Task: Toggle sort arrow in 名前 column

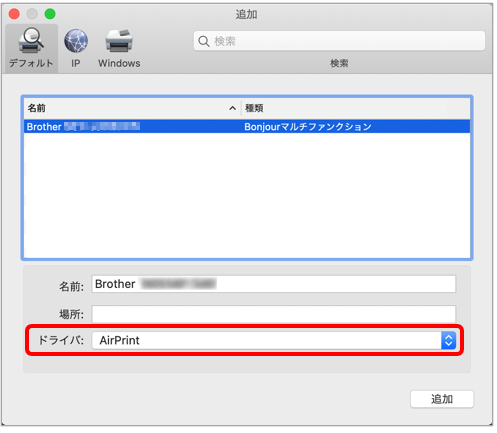Action: [232, 108]
